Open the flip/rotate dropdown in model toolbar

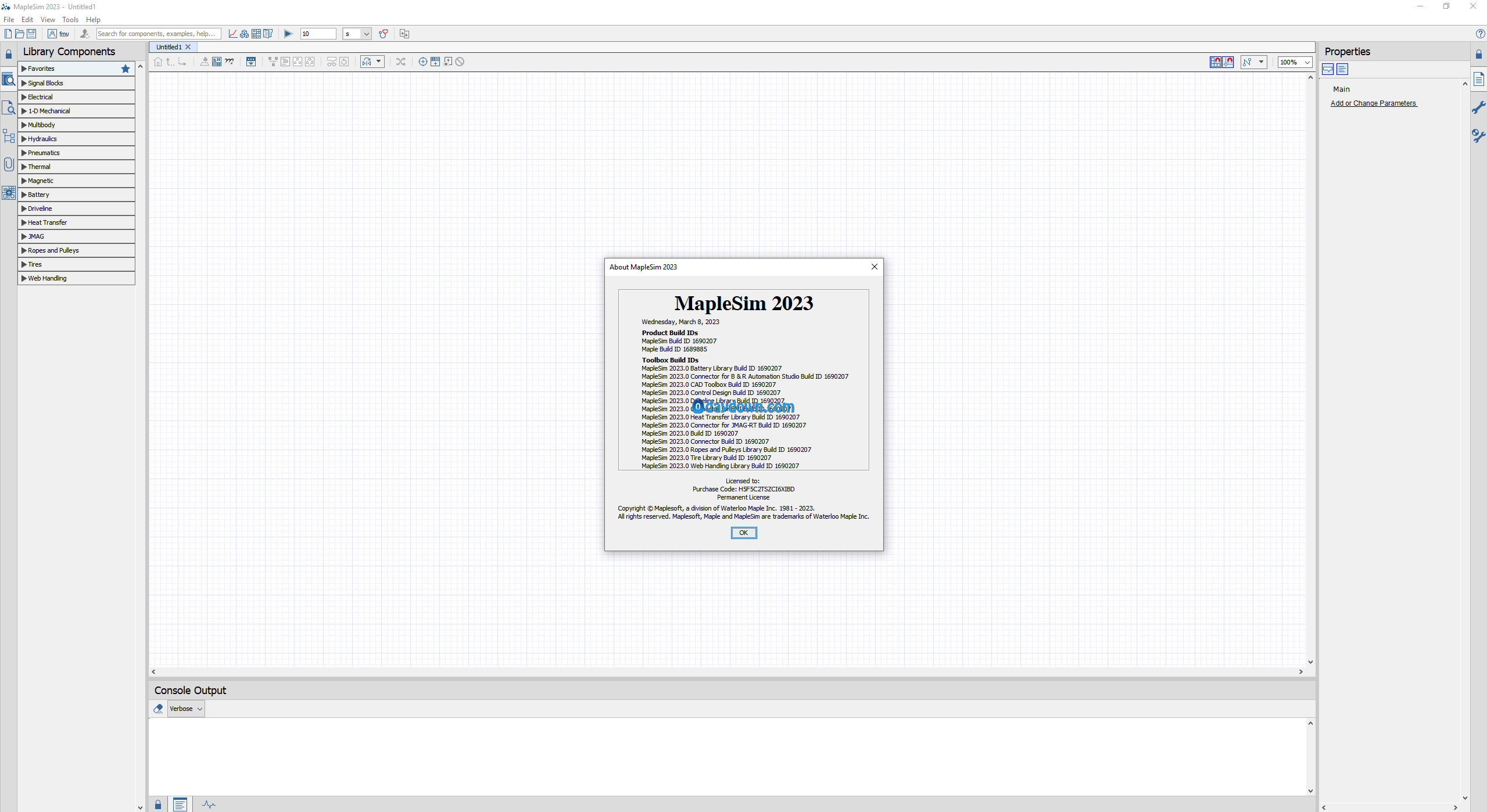click(372, 62)
